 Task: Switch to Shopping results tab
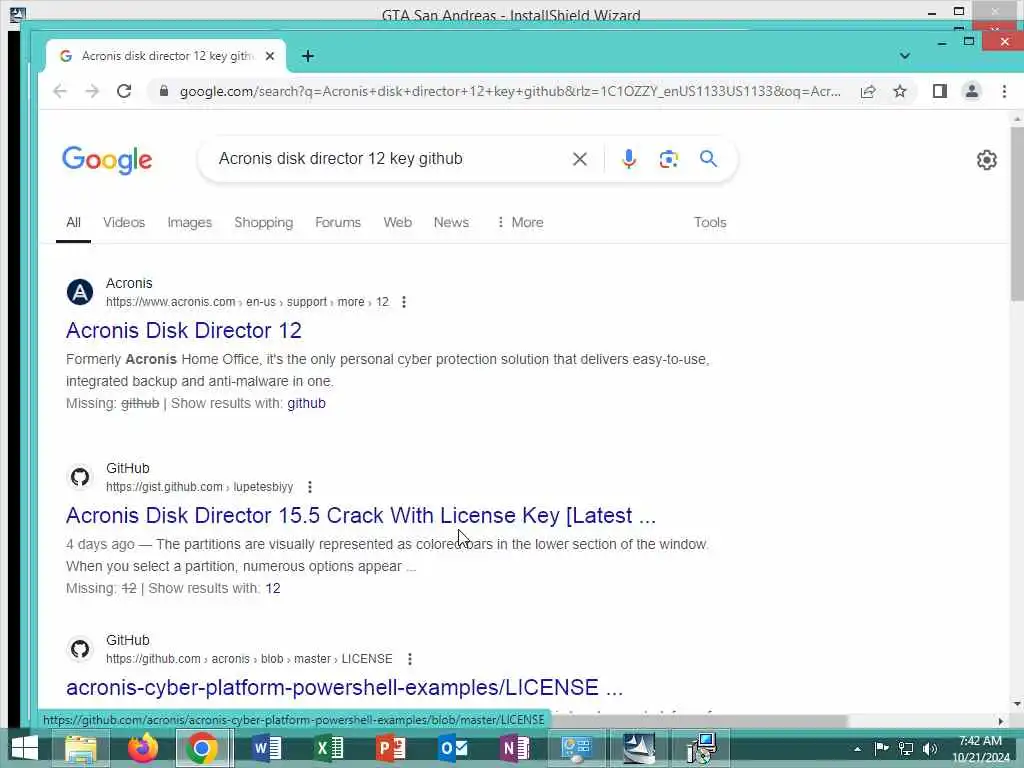click(x=264, y=222)
